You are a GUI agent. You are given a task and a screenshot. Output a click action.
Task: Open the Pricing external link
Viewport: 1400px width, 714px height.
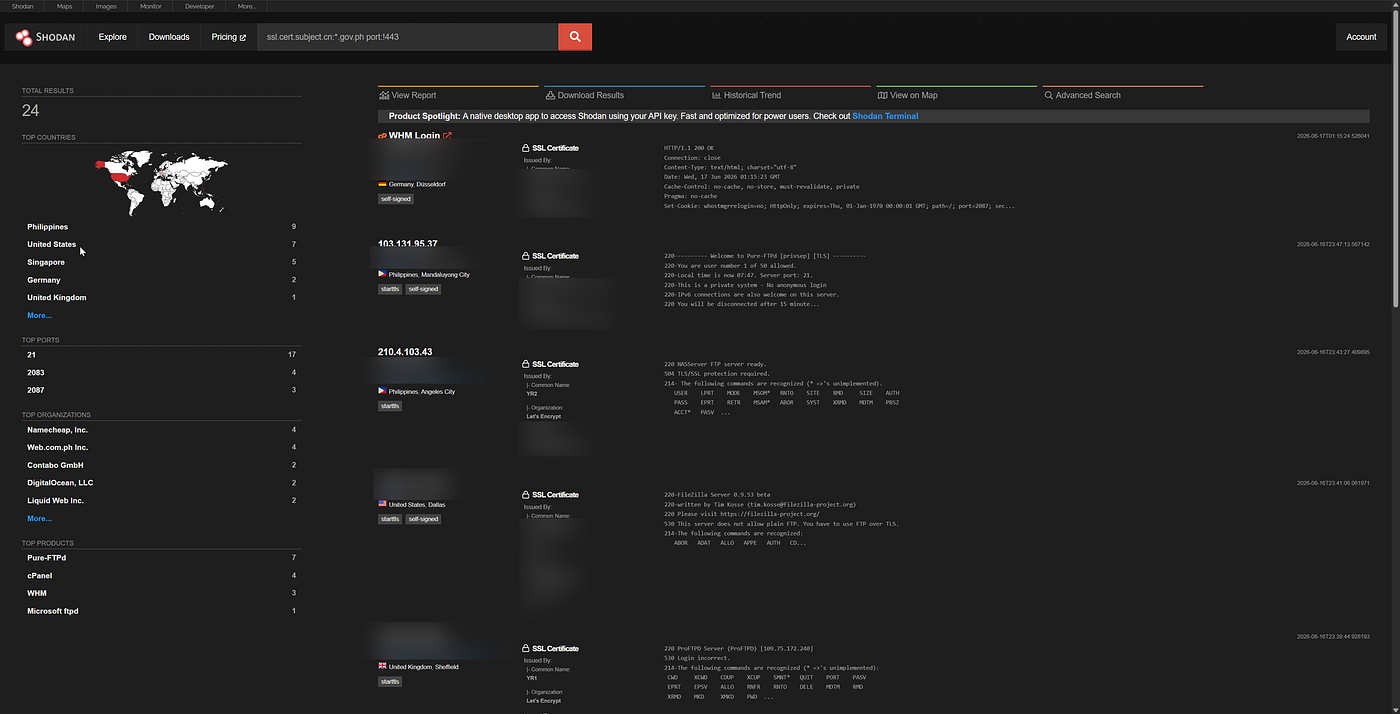[228, 37]
